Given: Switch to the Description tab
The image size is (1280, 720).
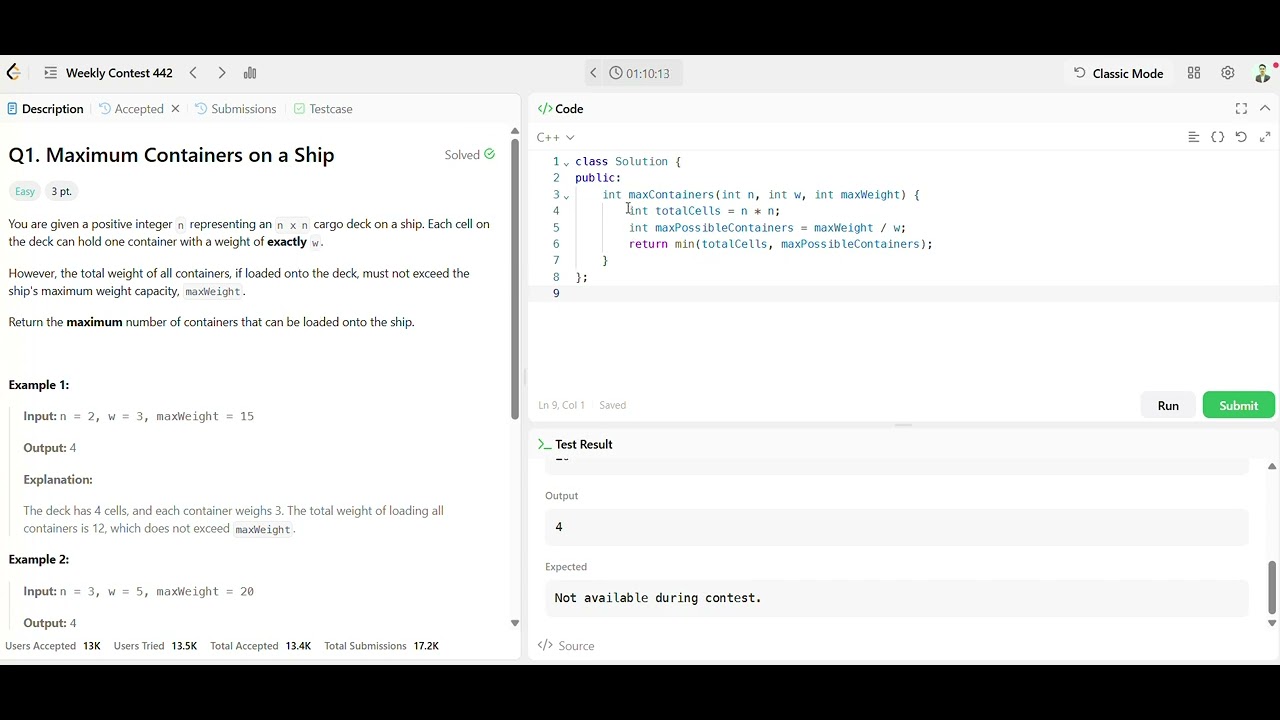Looking at the screenshot, I should tap(45, 109).
